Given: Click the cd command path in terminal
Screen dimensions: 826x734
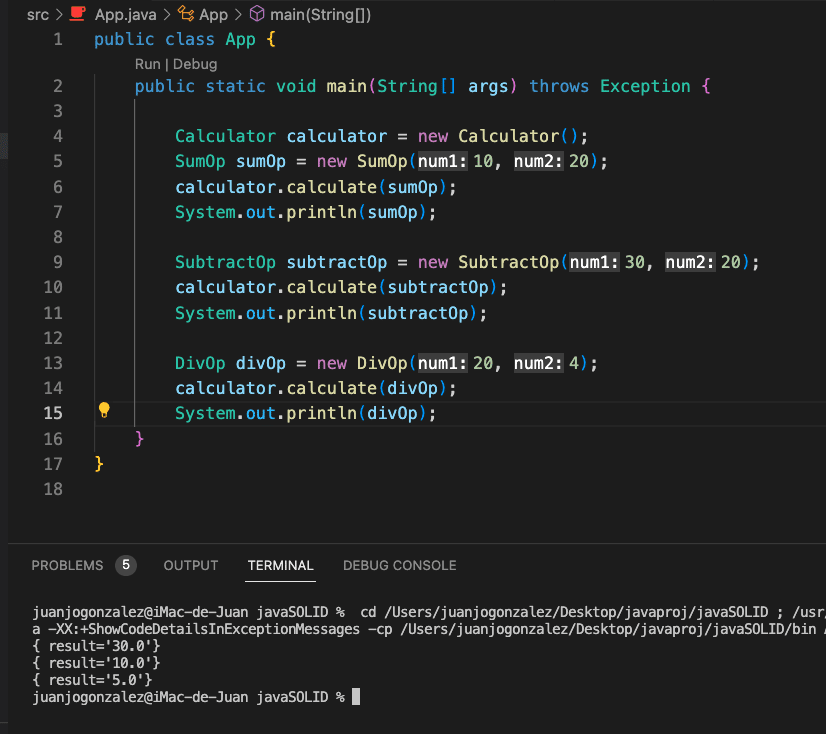Looking at the screenshot, I should click(x=576, y=612).
